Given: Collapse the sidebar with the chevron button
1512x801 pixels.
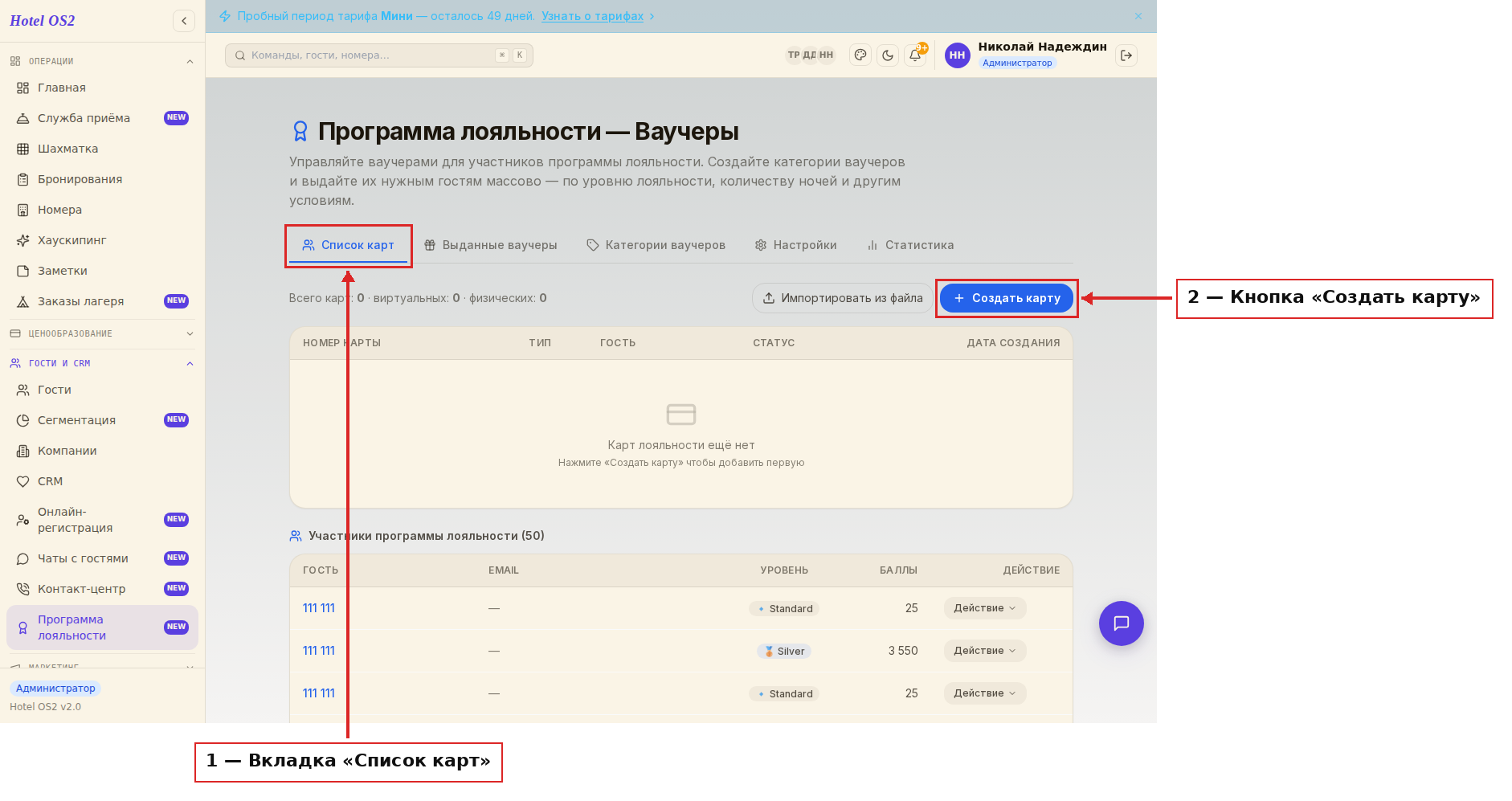Looking at the screenshot, I should coord(184,21).
